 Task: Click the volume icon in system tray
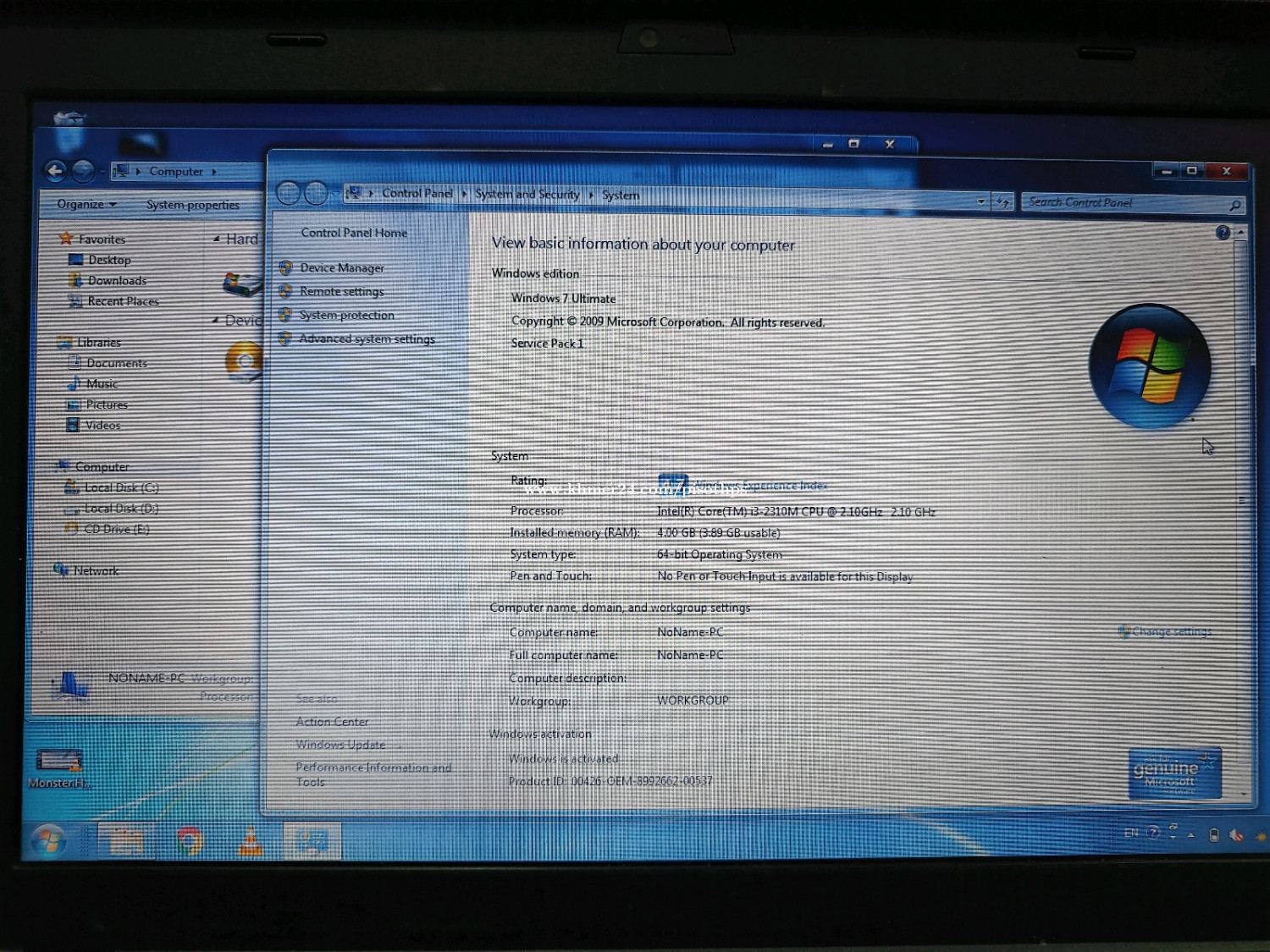(x=1235, y=835)
